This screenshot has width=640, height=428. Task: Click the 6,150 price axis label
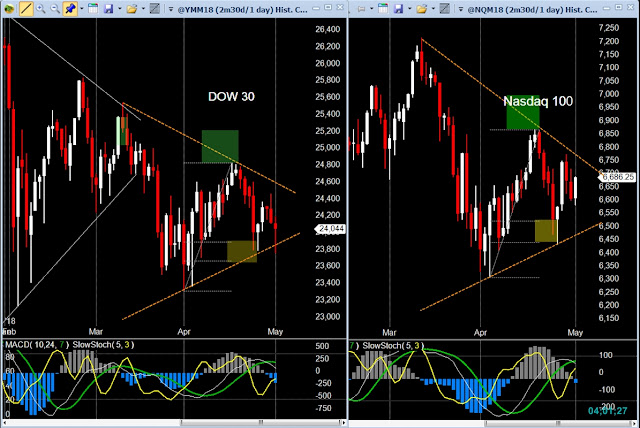(609, 318)
